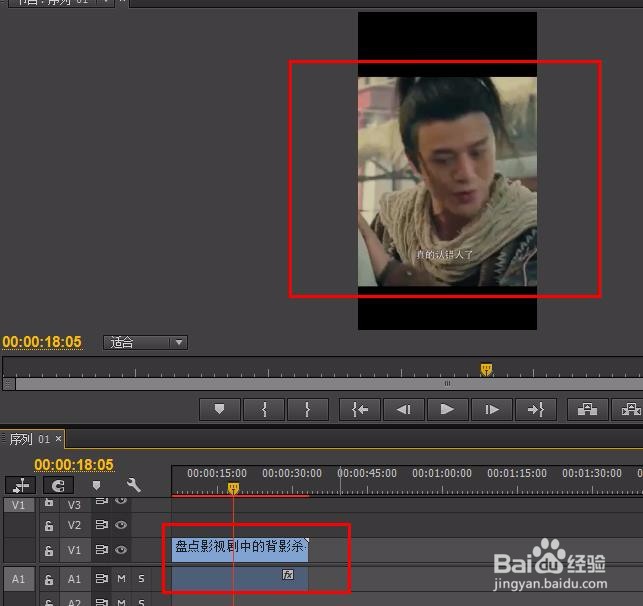Click the Mark In button

(264, 409)
